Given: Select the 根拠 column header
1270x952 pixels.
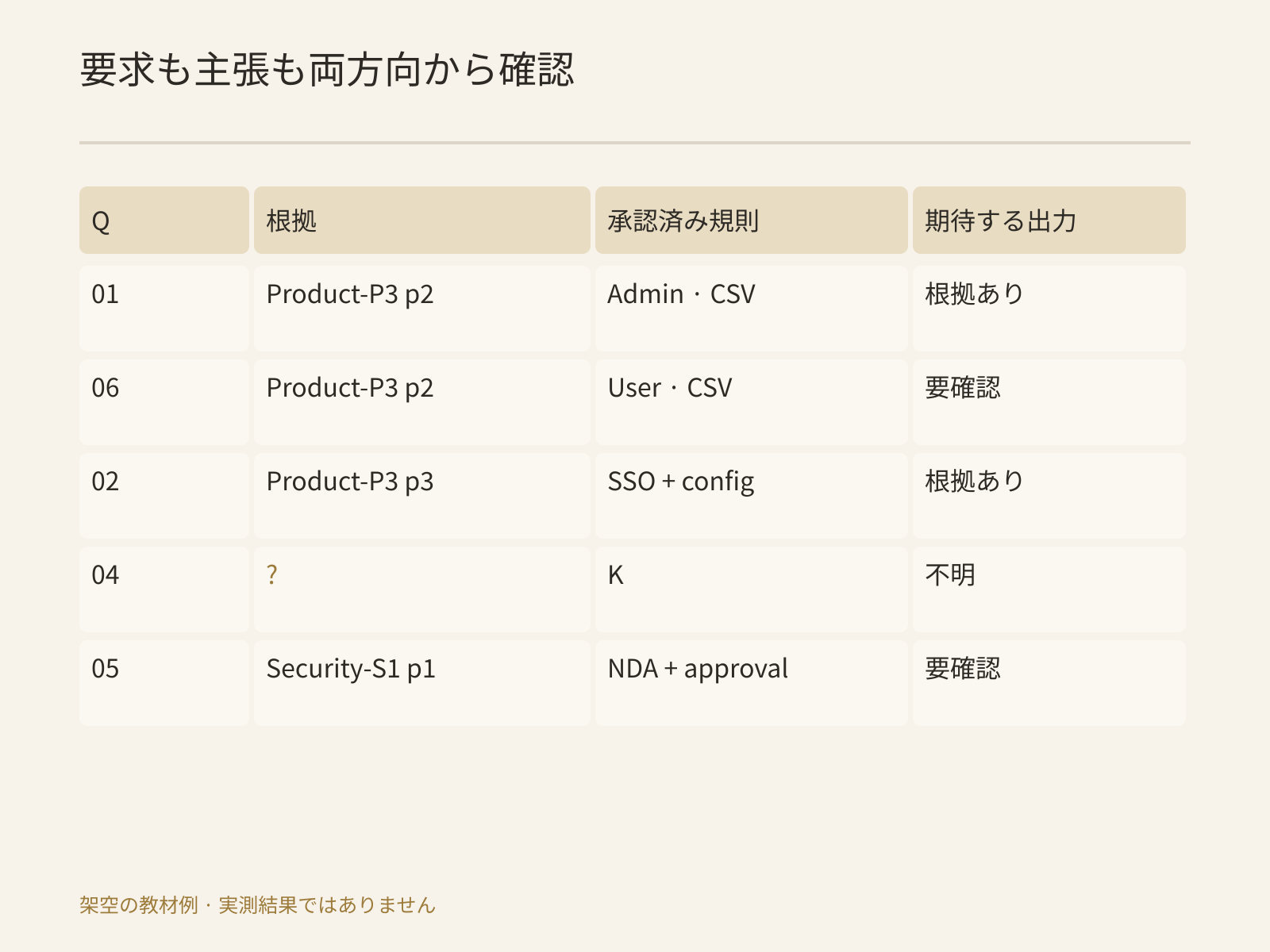Looking at the screenshot, I should tap(422, 221).
